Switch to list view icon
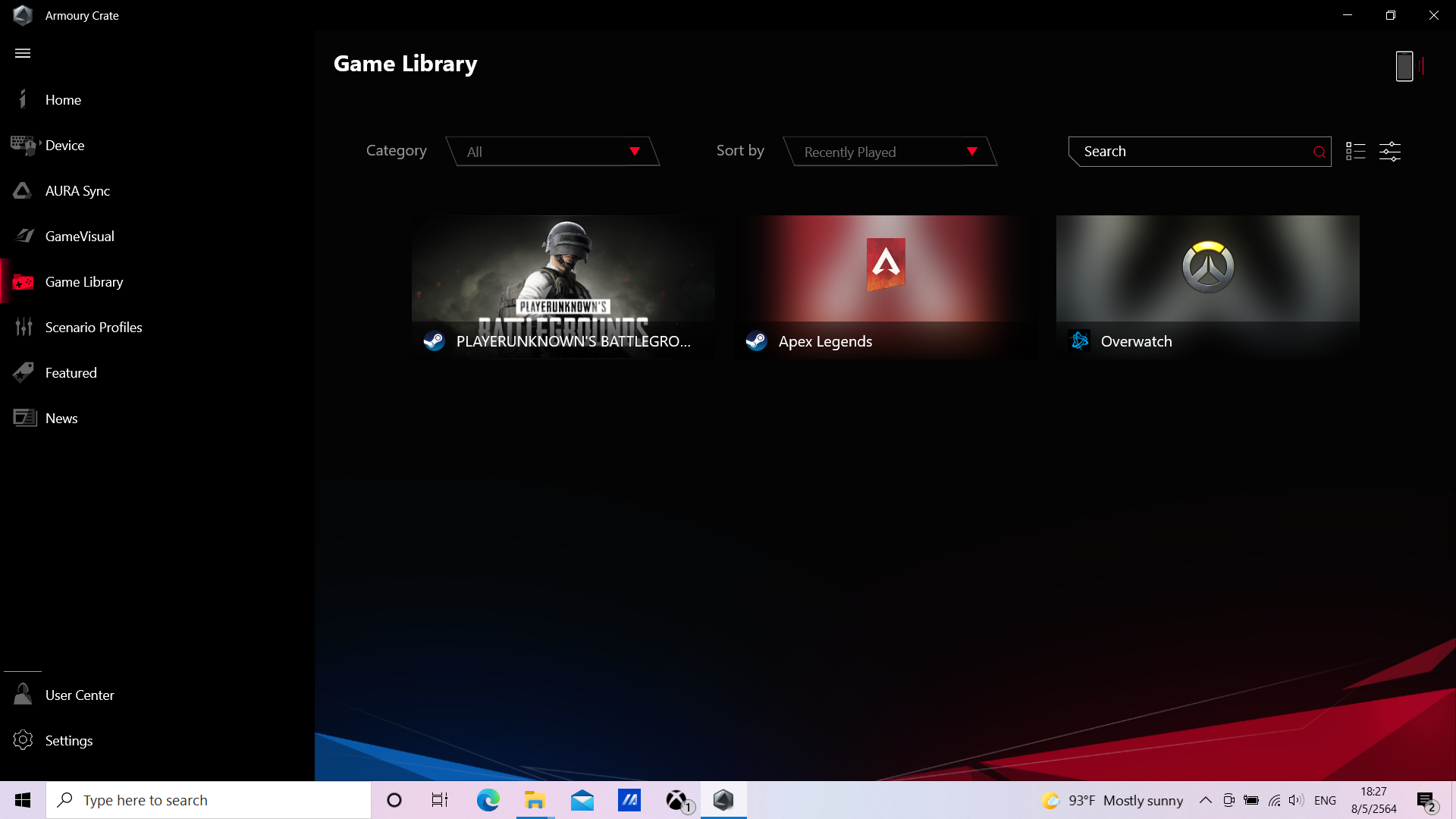This screenshot has height=819, width=1456. coord(1356,151)
